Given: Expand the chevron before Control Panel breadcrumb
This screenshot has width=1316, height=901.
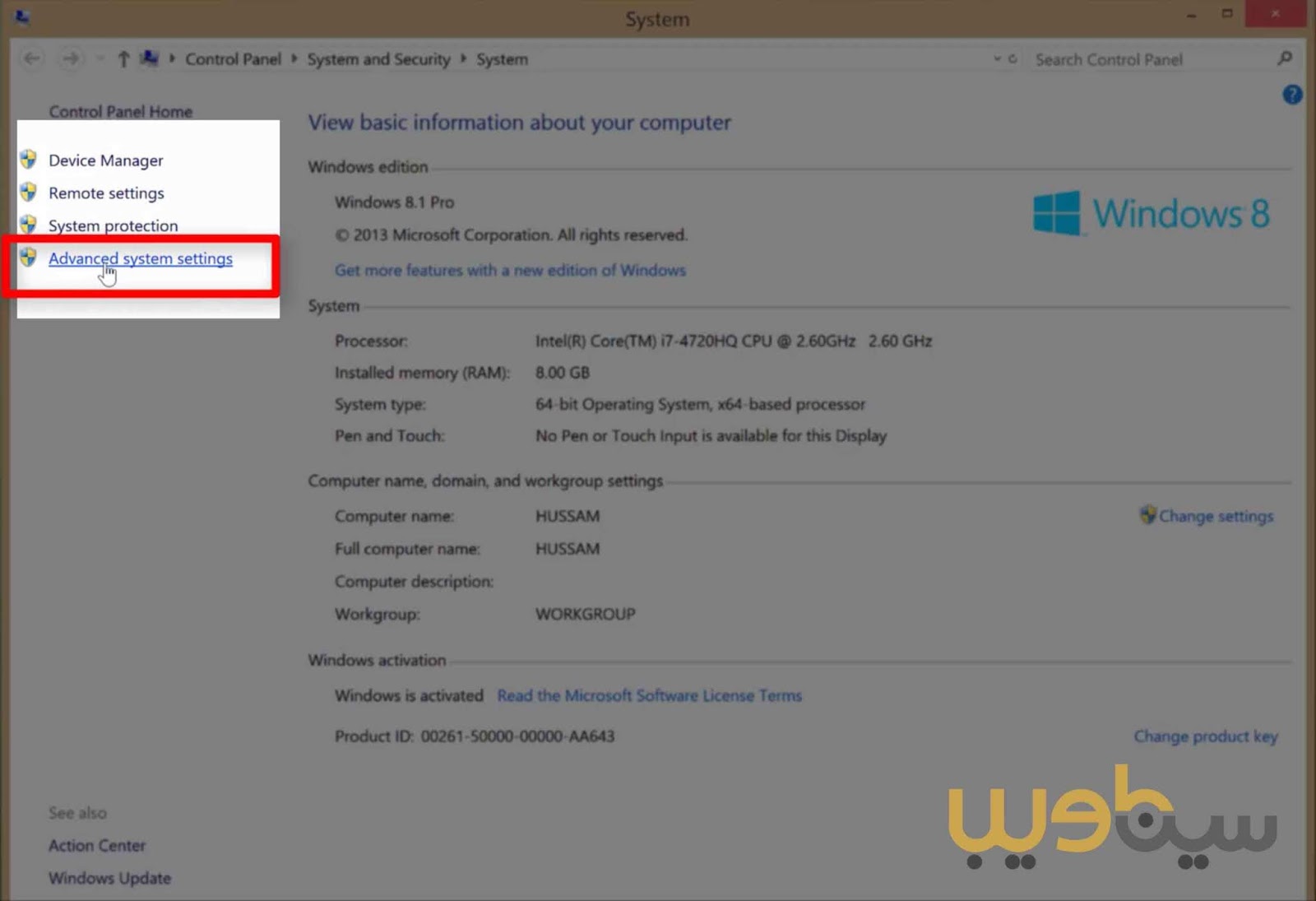Looking at the screenshot, I should coord(172,58).
